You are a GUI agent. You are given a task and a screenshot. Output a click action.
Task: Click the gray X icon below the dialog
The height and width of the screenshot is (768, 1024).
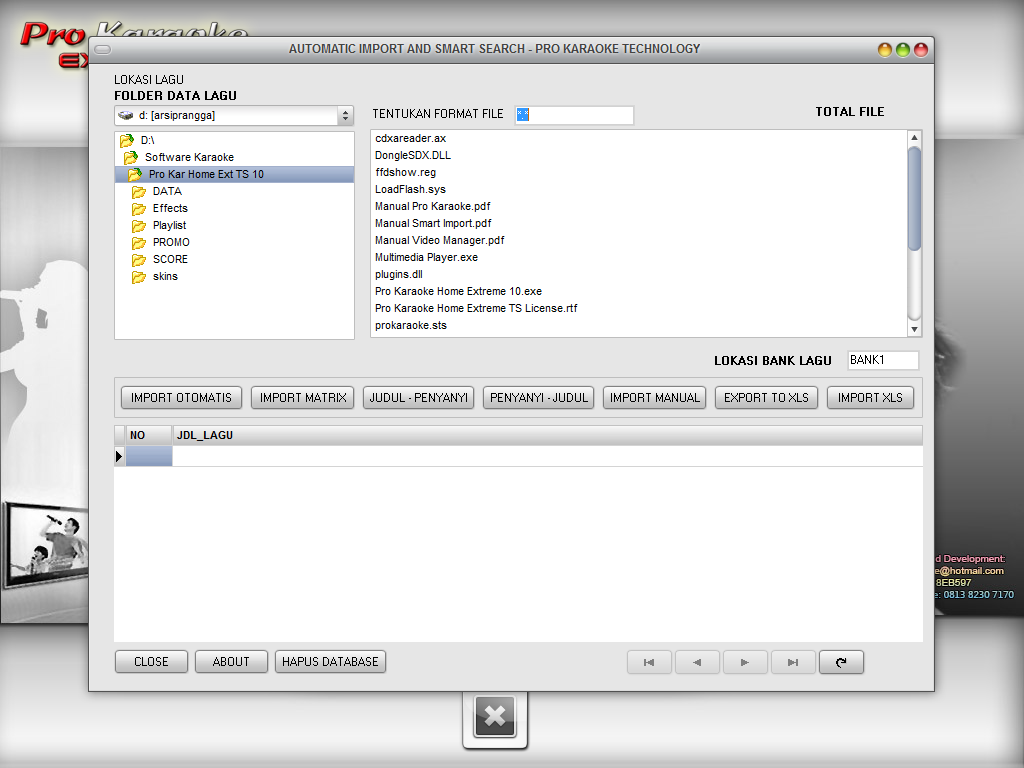click(x=495, y=716)
